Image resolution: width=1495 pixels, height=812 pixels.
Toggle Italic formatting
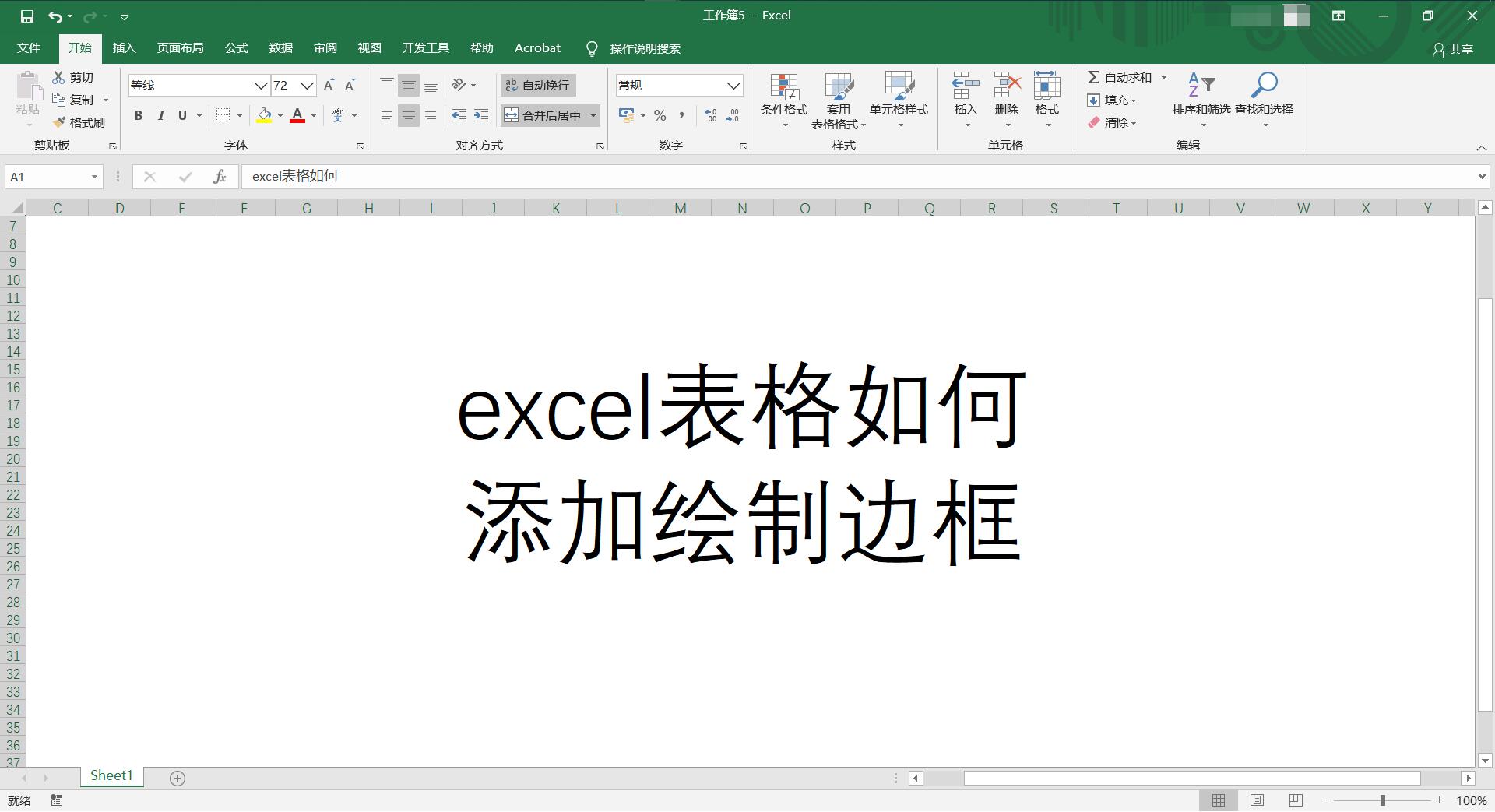(x=160, y=115)
